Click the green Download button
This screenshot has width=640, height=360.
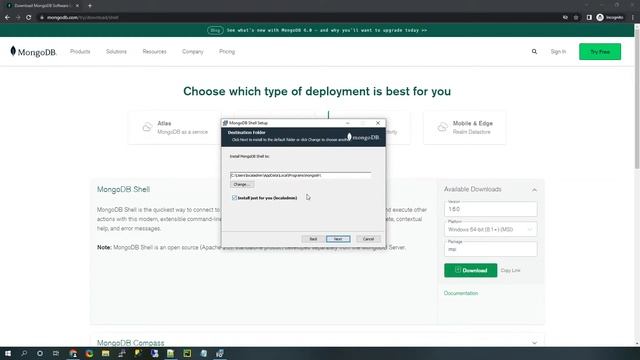click(471, 270)
